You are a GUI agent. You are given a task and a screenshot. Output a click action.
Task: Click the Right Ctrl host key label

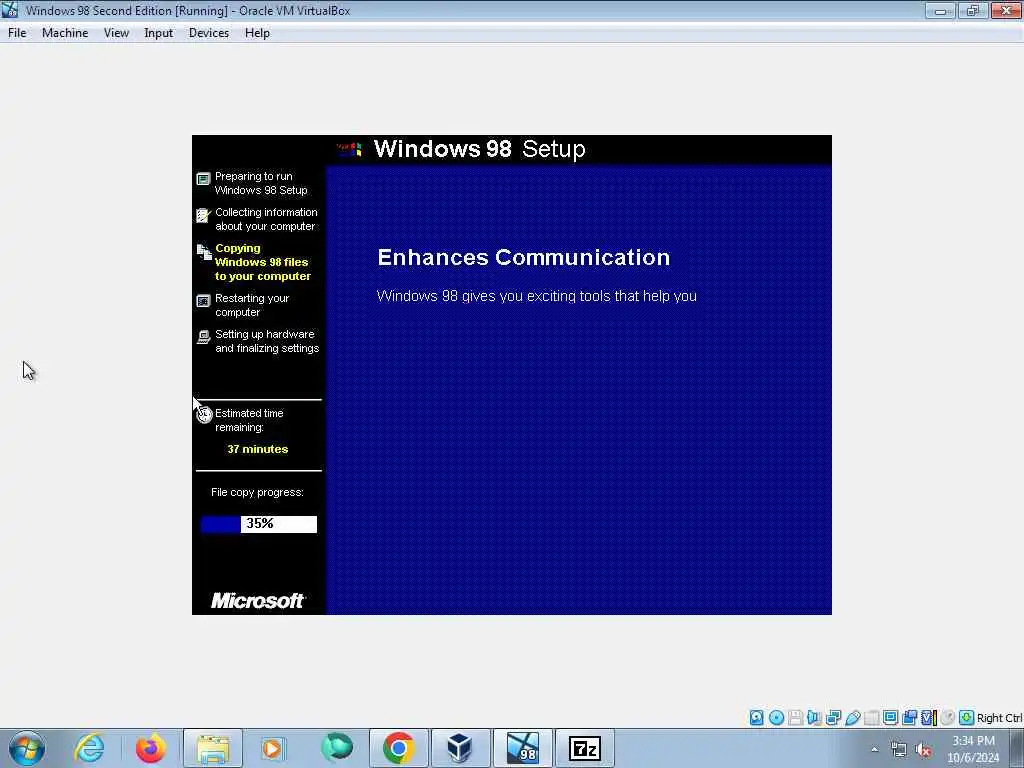click(x=1000, y=718)
